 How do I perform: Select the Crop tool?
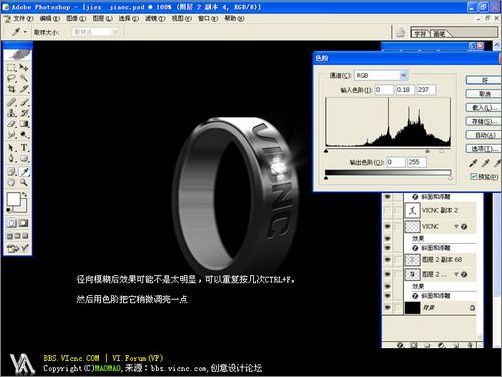12,89
